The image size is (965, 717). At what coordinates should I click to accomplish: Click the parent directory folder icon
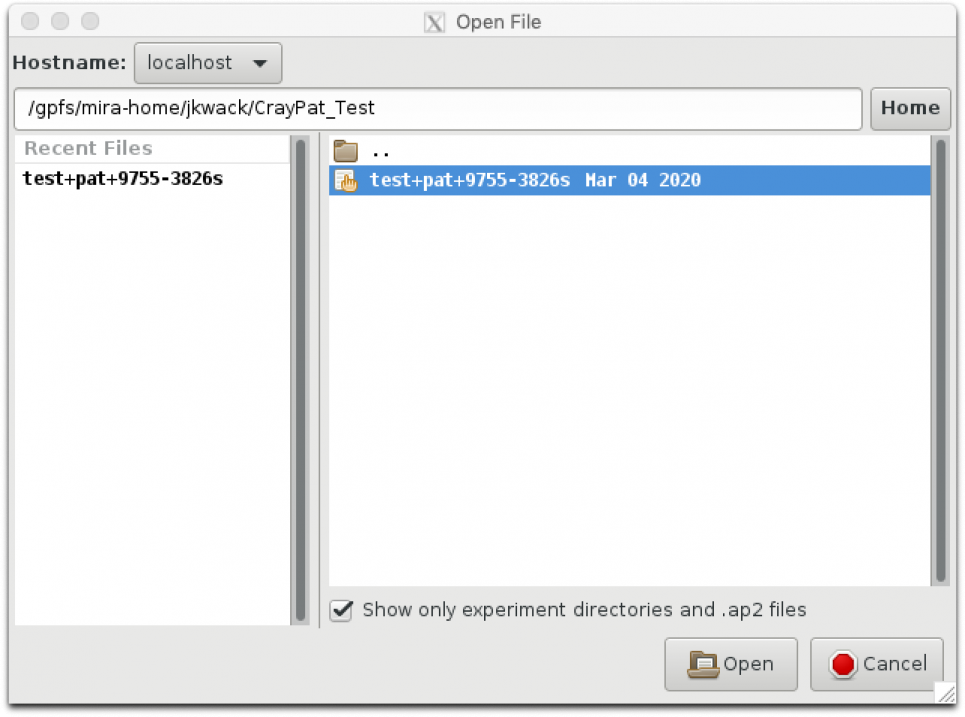click(x=346, y=152)
